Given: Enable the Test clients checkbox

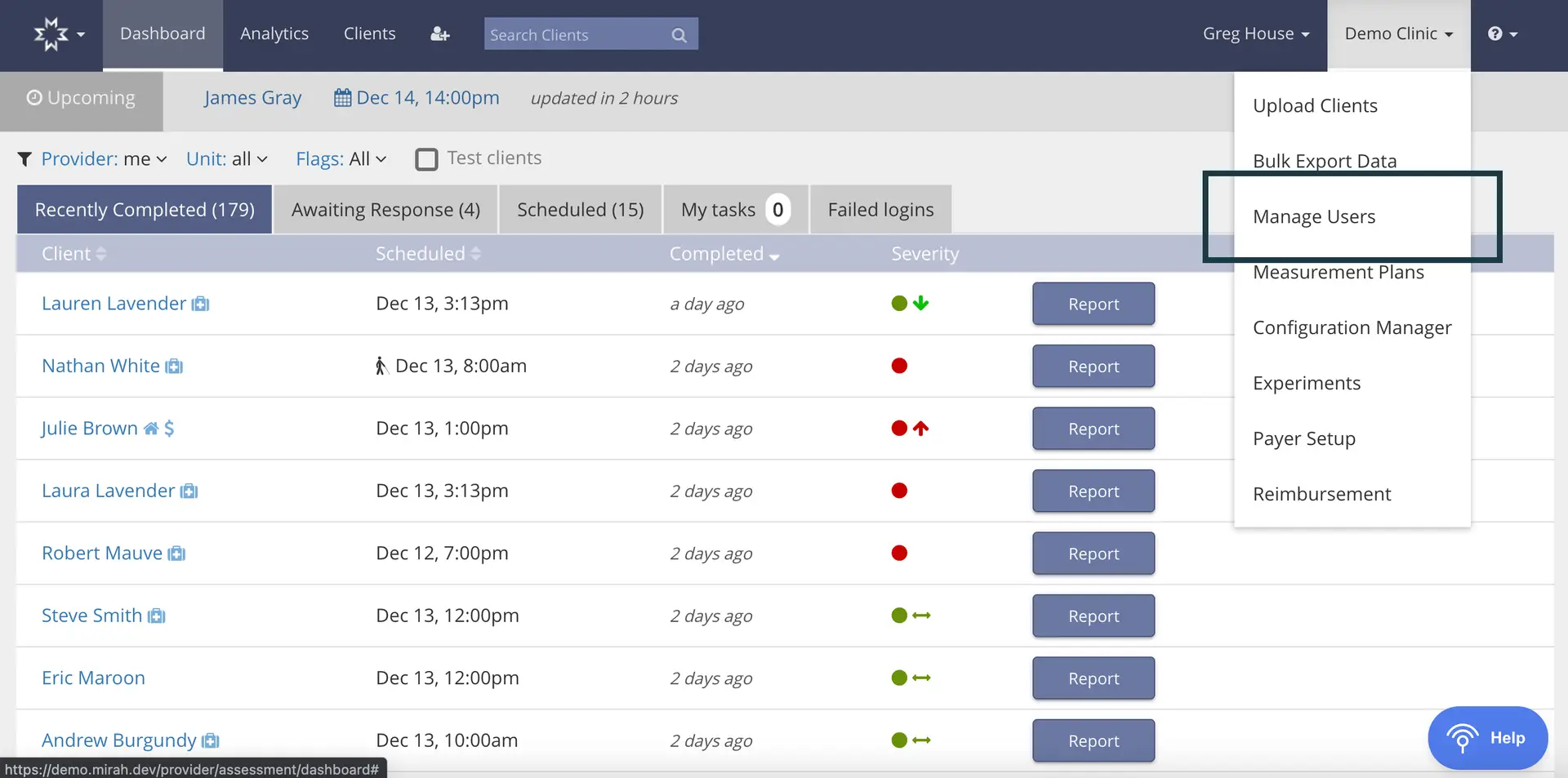Looking at the screenshot, I should [x=426, y=158].
